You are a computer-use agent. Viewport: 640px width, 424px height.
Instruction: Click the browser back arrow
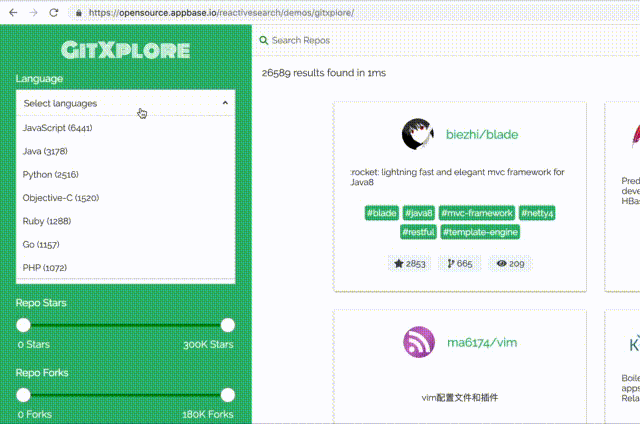[x=13, y=13]
